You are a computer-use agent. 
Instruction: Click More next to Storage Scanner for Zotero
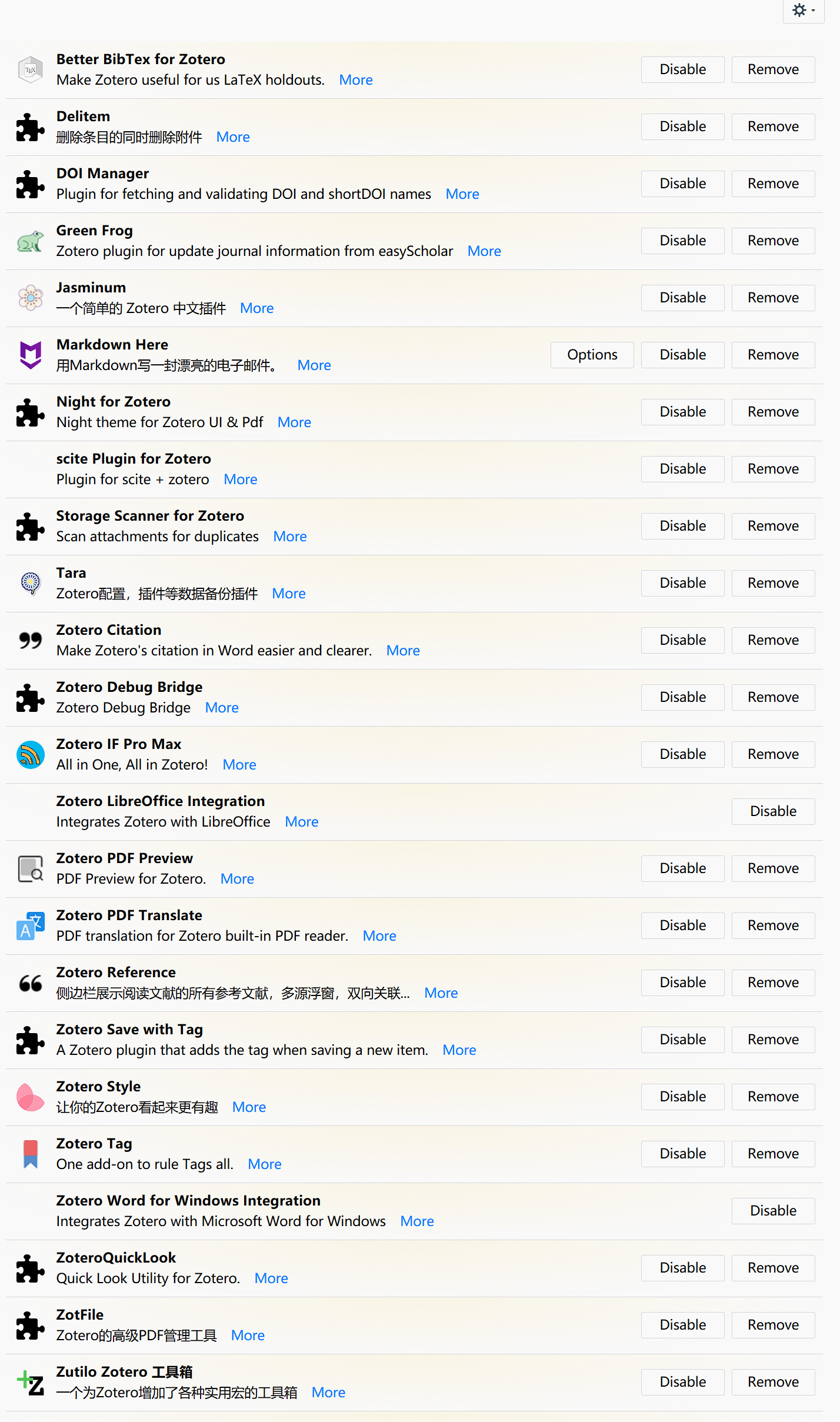[x=289, y=536]
